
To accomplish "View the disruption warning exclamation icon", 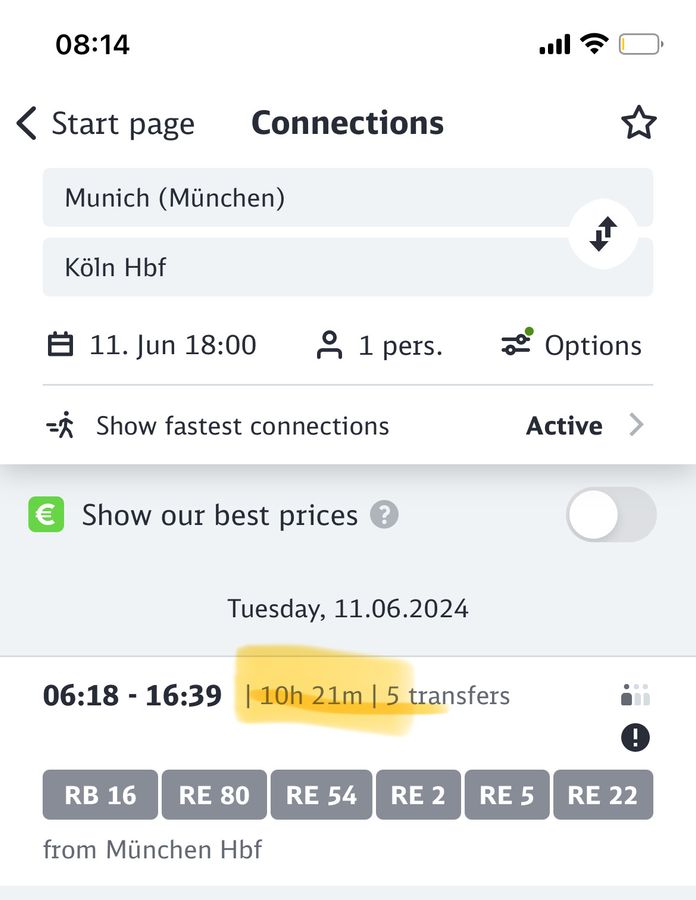I will [x=635, y=737].
